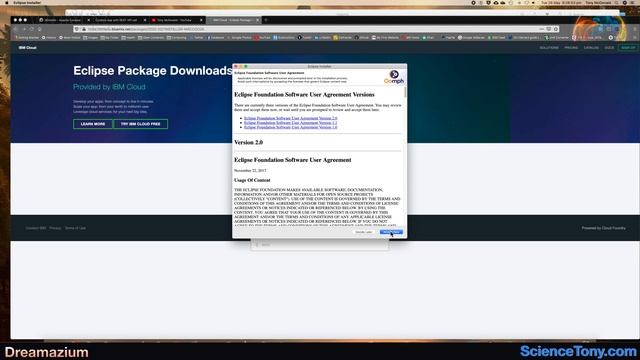
Task: Click the bookmark star icon in address bar
Action: pyautogui.click(x=556, y=29)
